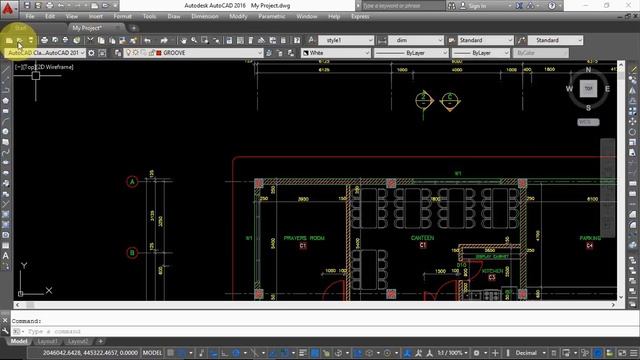This screenshot has height=360, width=640.
Task: Click the Plot (print) toolbar icon
Action: (x=44, y=40)
